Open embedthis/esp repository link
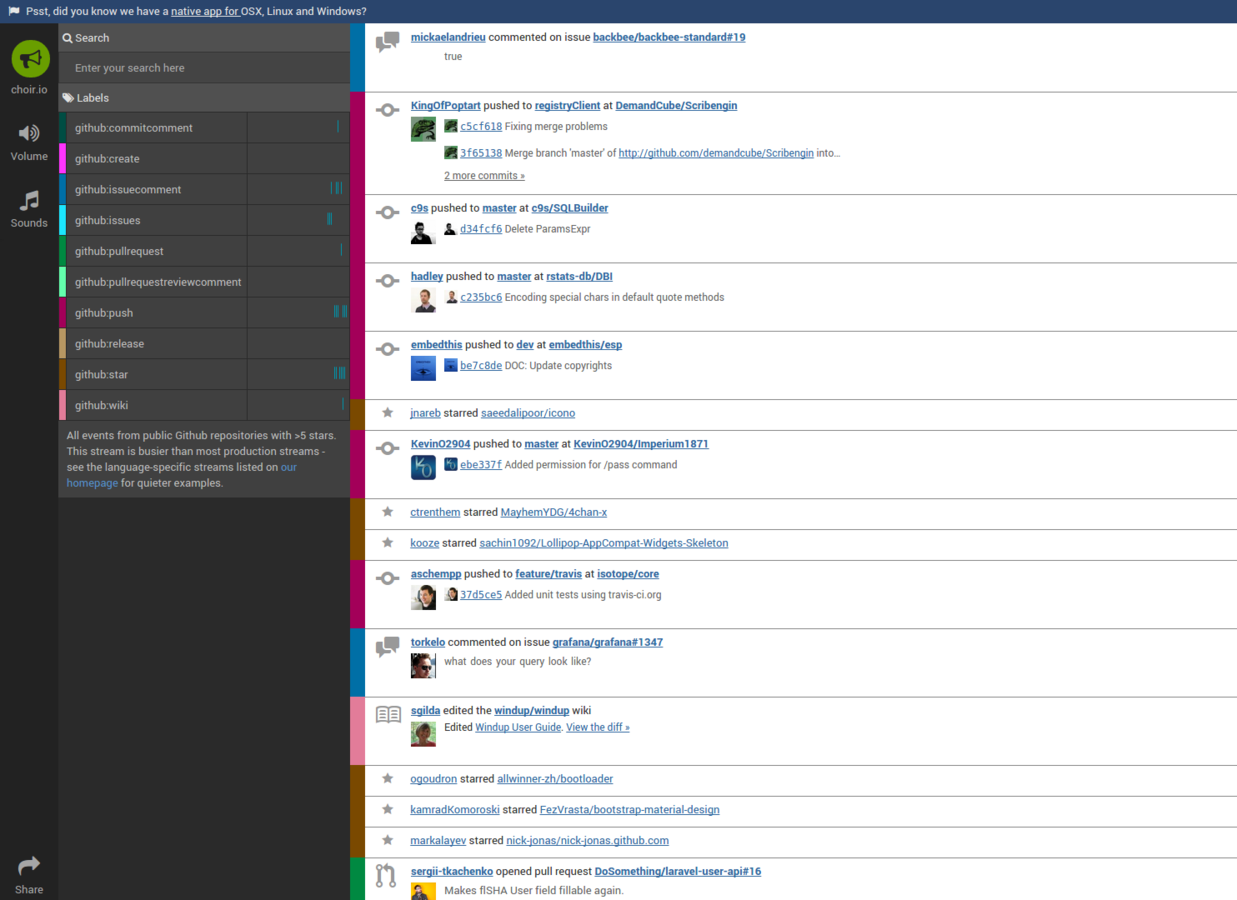This screenshot has width=1237, height=900. click(x=585, y=345)
